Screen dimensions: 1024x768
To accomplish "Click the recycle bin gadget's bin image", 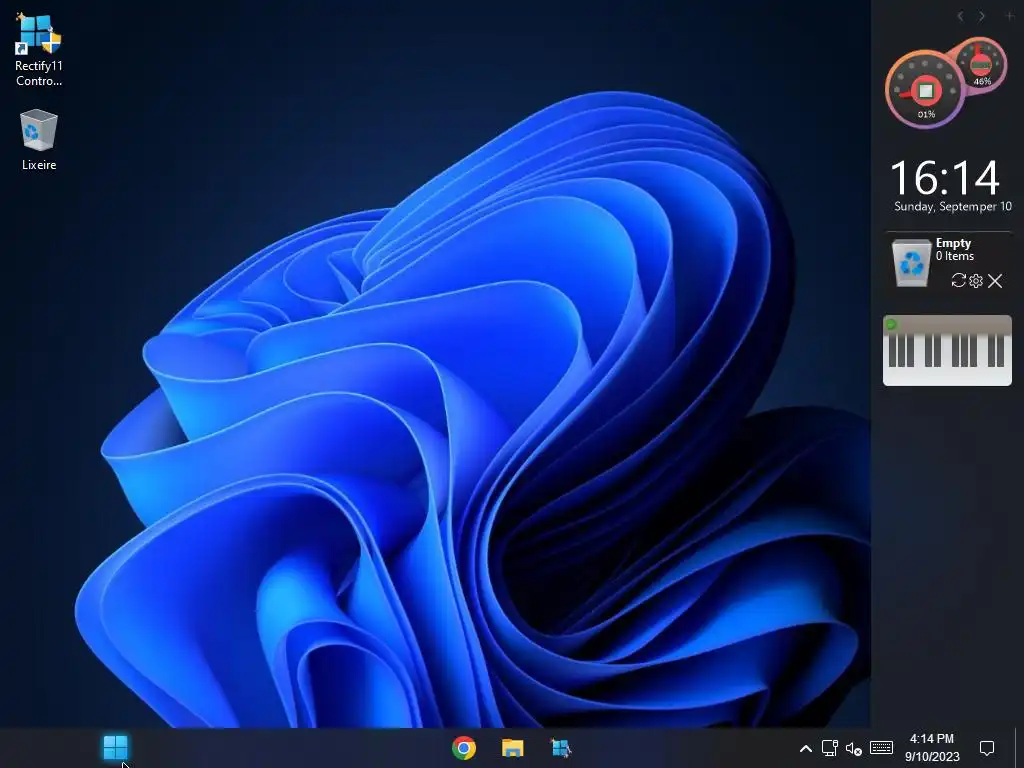I will [x=911, y=263].
